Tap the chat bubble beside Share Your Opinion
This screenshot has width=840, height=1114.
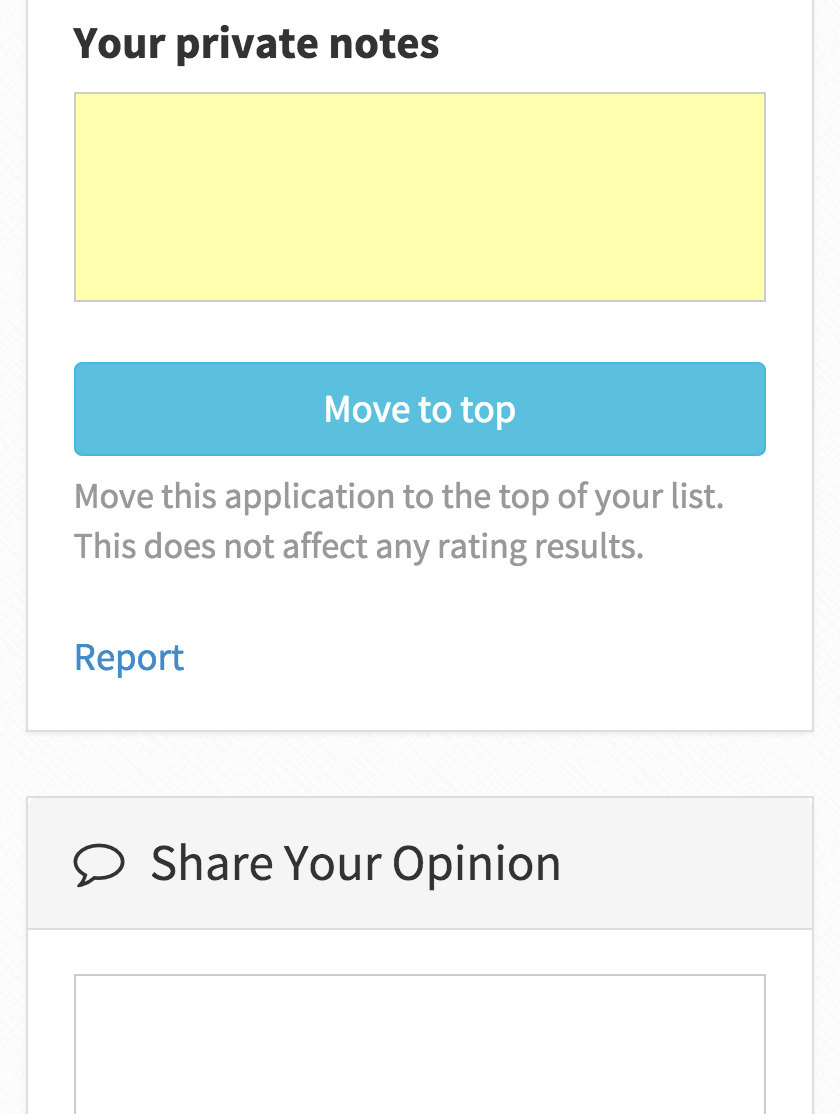tap(99, 865)
